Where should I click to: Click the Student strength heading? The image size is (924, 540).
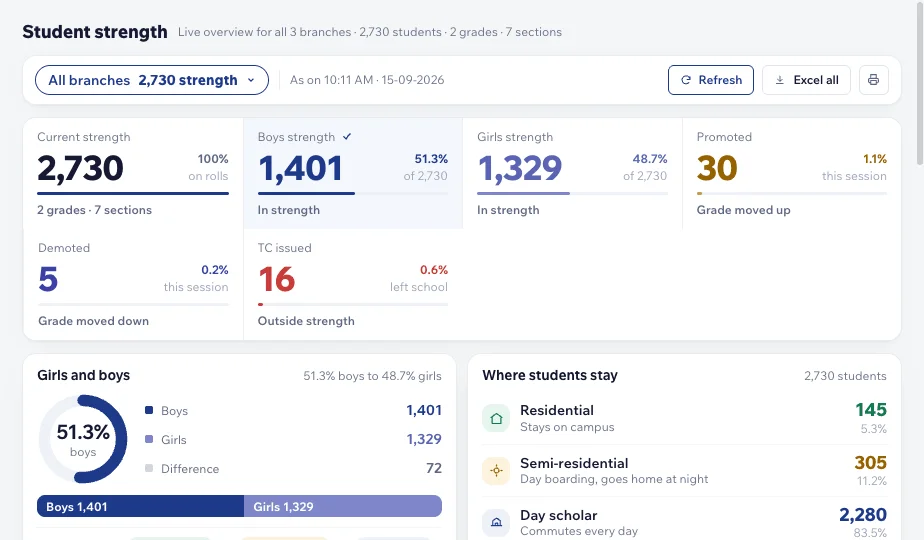tap(95, 32)
